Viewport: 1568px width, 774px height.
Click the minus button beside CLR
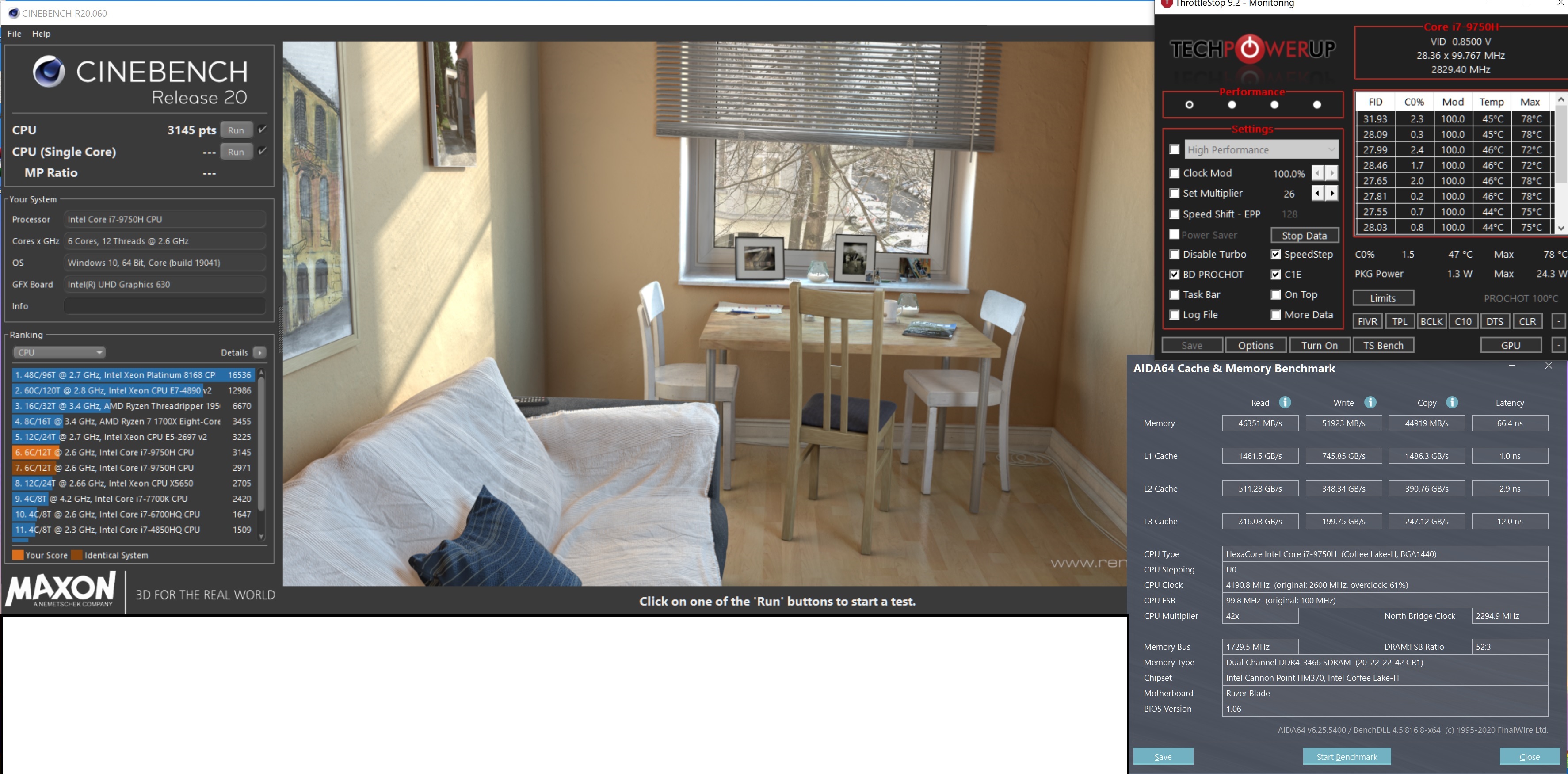pos(1558,321)
